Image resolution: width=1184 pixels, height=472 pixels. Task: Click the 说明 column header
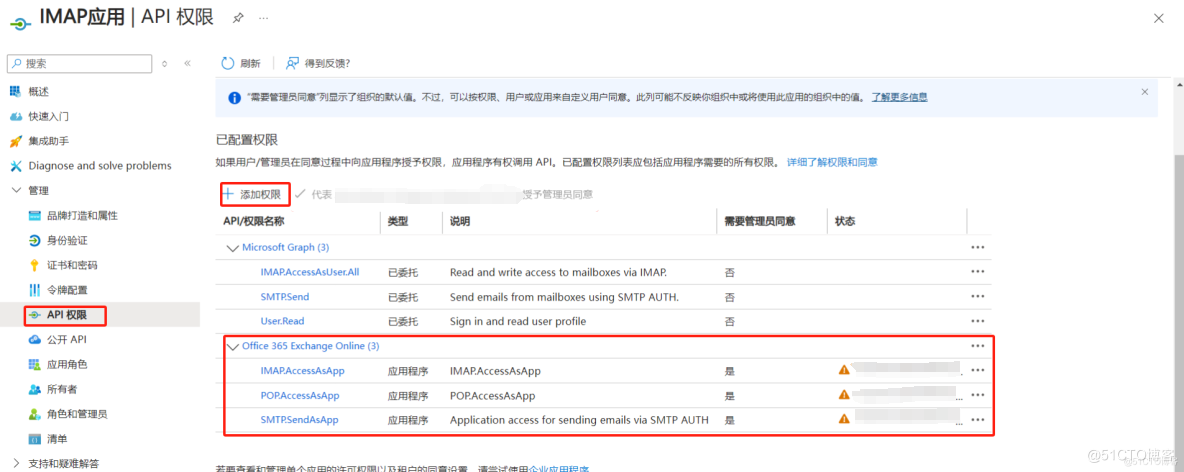pos(460,221)
